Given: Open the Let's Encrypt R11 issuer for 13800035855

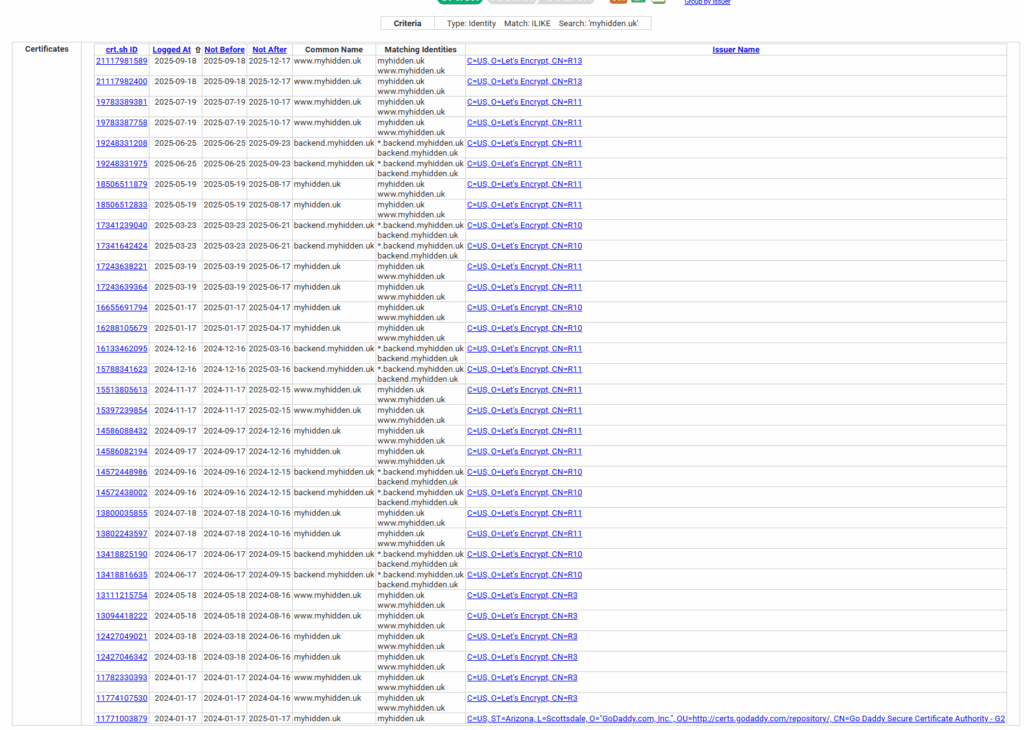Looking at the screenshot, I should click(x=524, y=513).
